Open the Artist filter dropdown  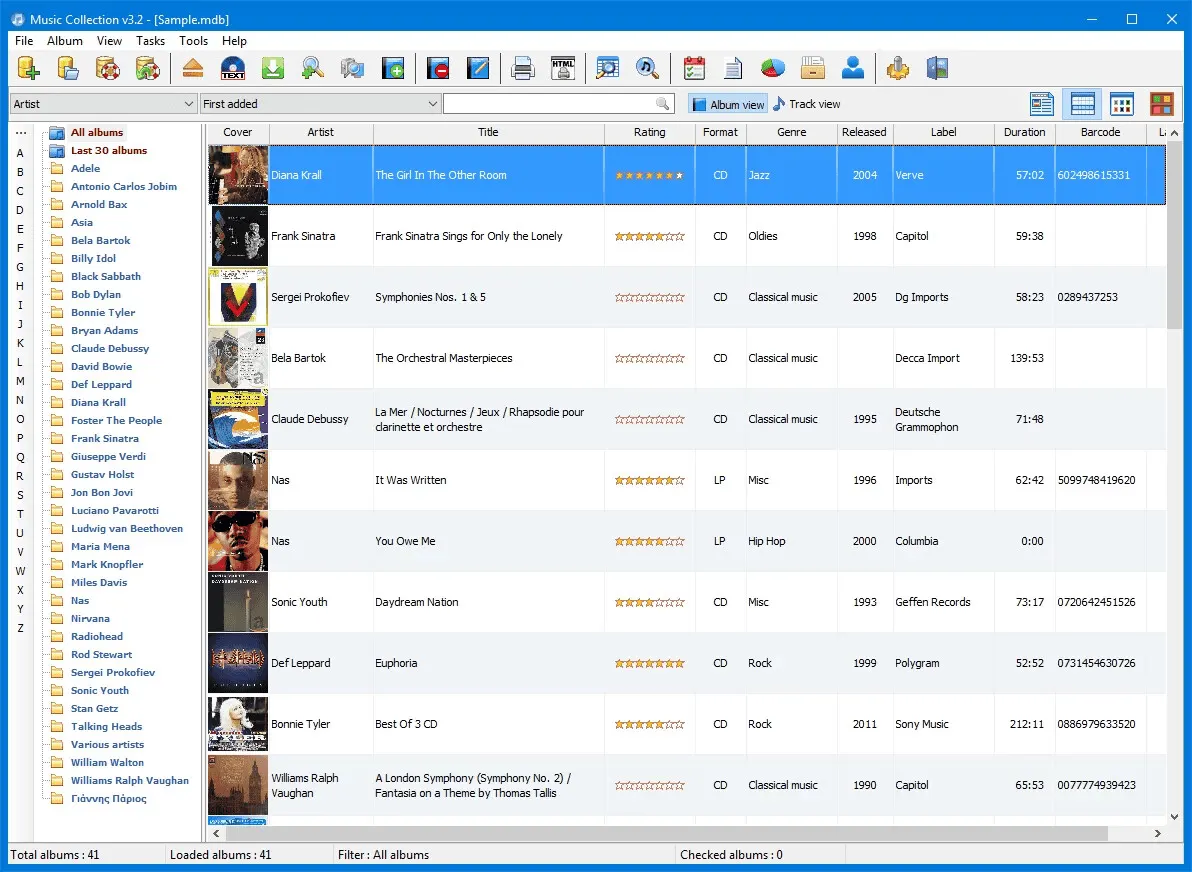pyautogui.click(x=102, y=103)
